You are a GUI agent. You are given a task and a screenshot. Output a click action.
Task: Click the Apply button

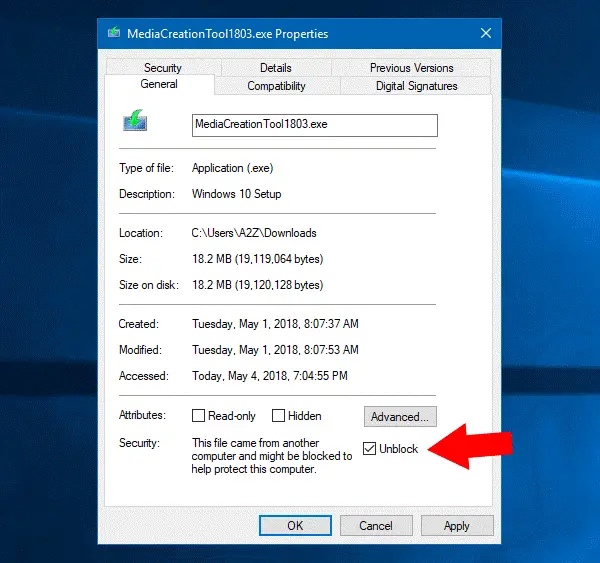coord(457,525)
